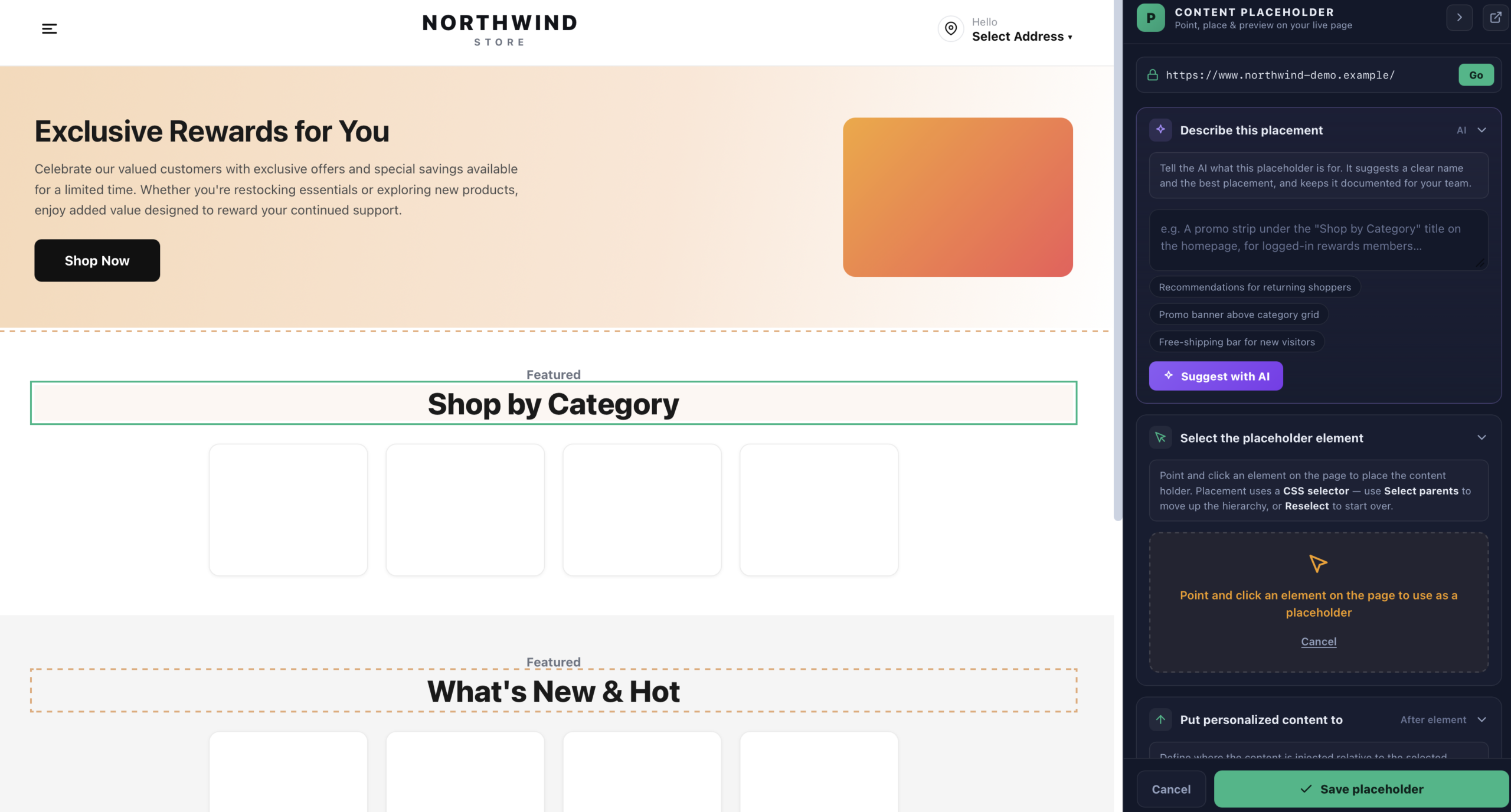Viewport: 1511px width, 812px height.
Task: Collapse the Select the placeholder element section
Action: coord(1481,437)
